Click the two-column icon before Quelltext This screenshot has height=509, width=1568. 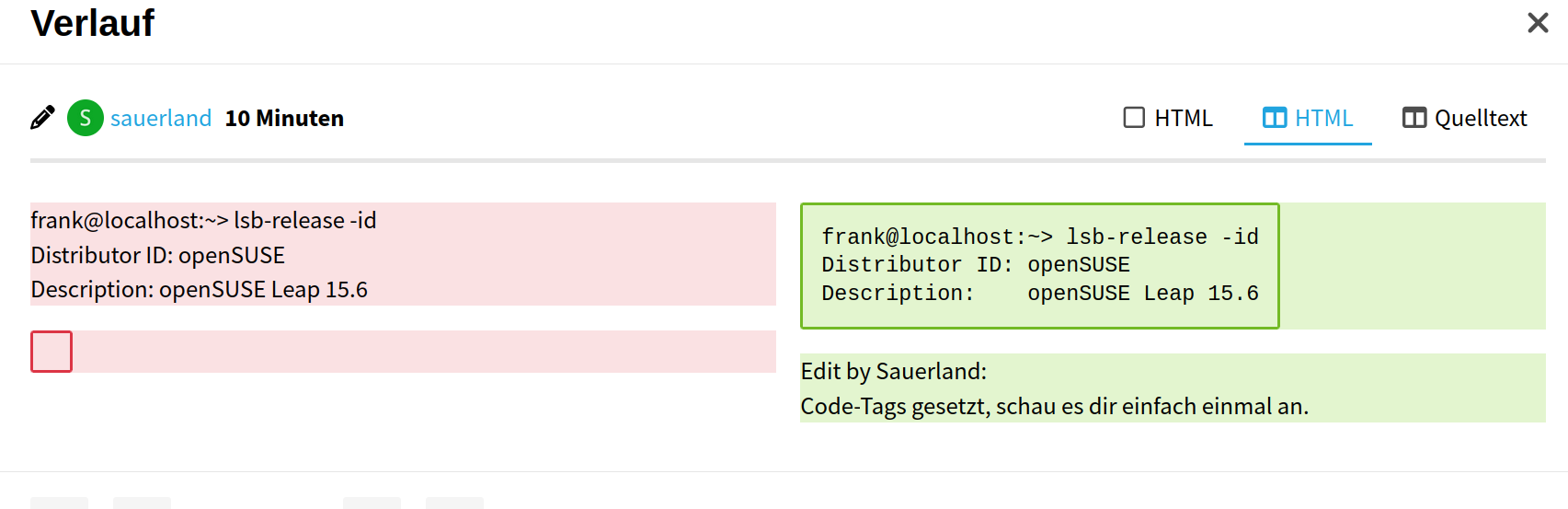point(1414,118)
